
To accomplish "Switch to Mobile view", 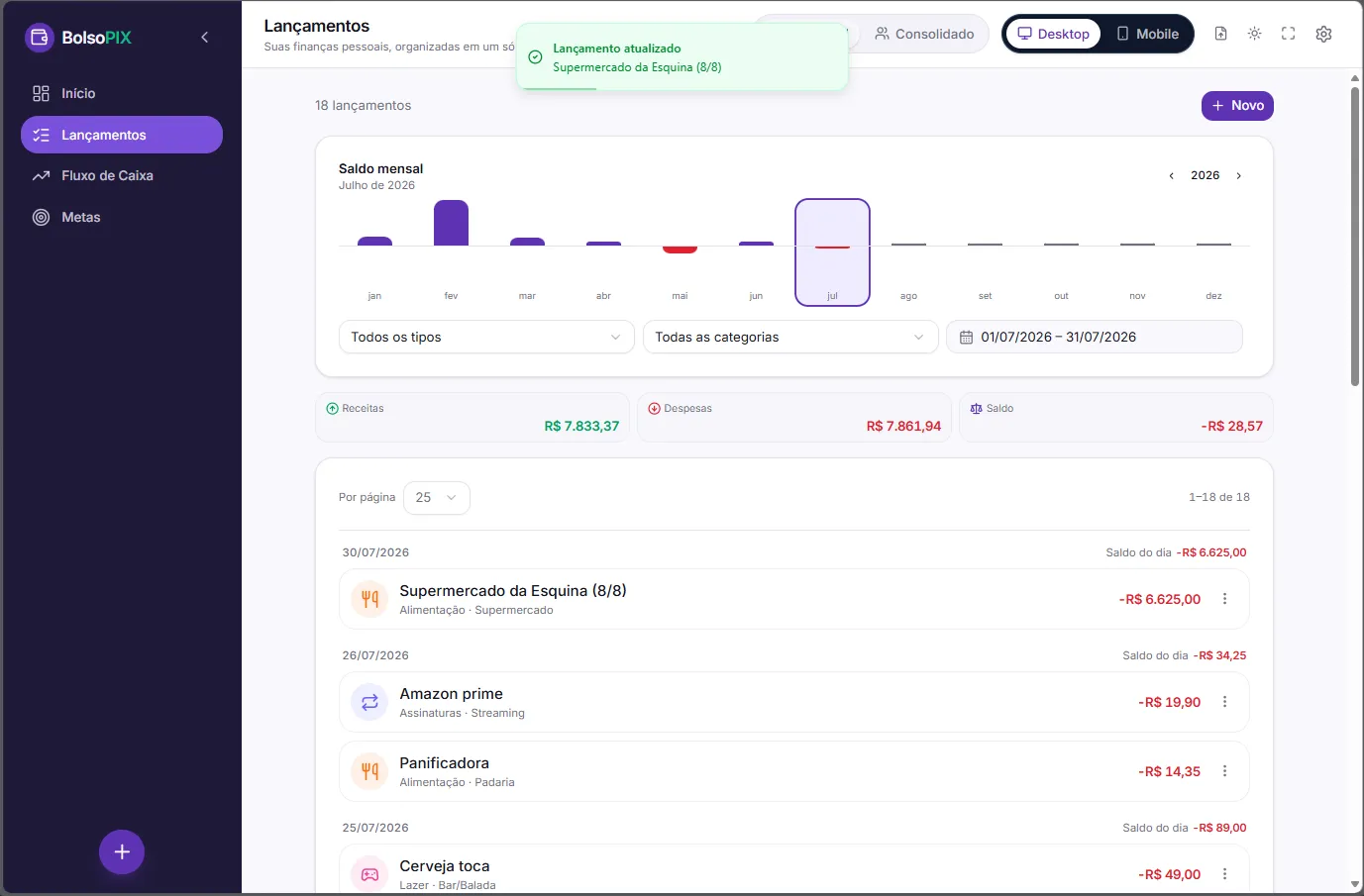I will click(1147, 34).
